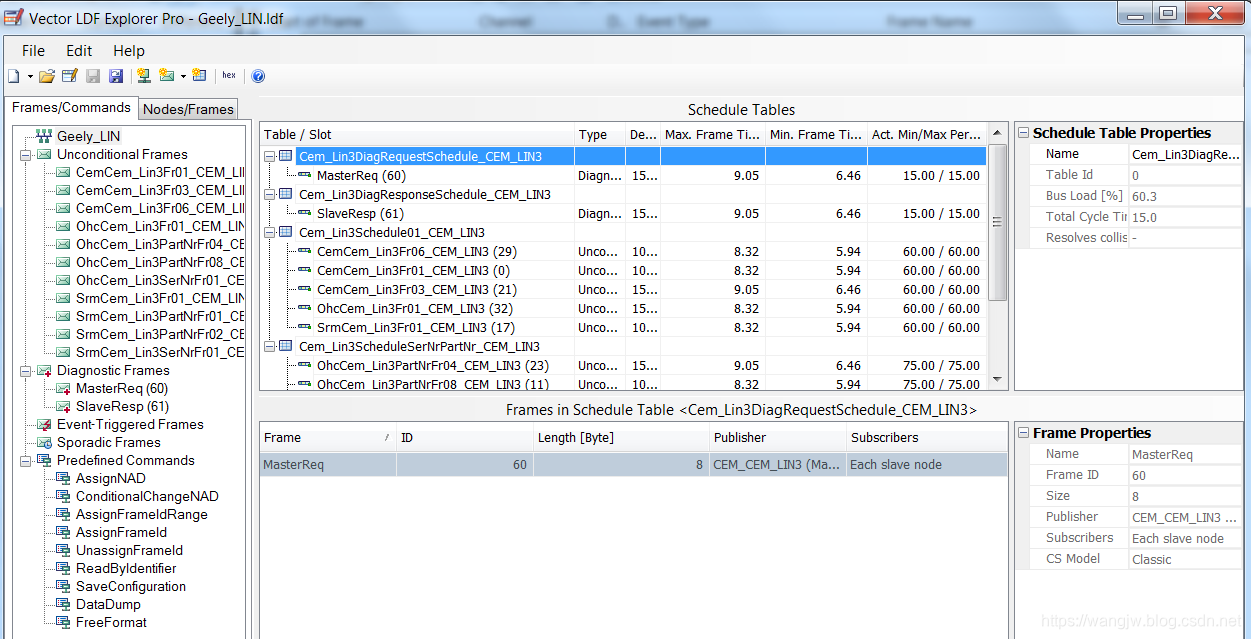Image resolution: width=1251 pixels, height=639 pixels.
Task: Open the Edit menu
Action: coord(79,51)
